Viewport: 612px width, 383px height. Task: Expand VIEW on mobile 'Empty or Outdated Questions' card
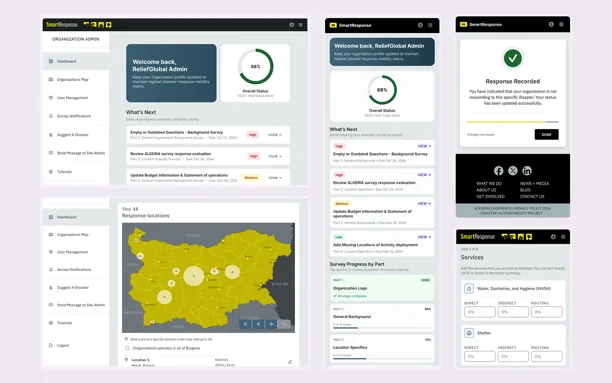[x=424, y=146]
